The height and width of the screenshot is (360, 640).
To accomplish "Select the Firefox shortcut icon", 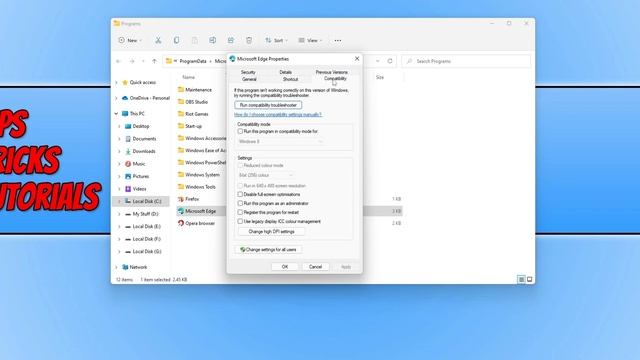I will point(181,199).
